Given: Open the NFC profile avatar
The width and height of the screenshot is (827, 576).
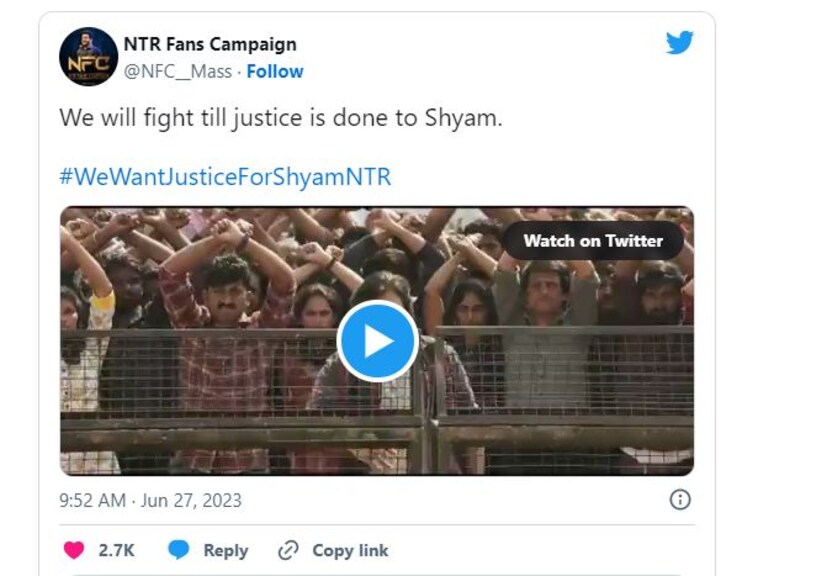Looking at the screenshot, I should pyautogui.click(x=88, y=57).
